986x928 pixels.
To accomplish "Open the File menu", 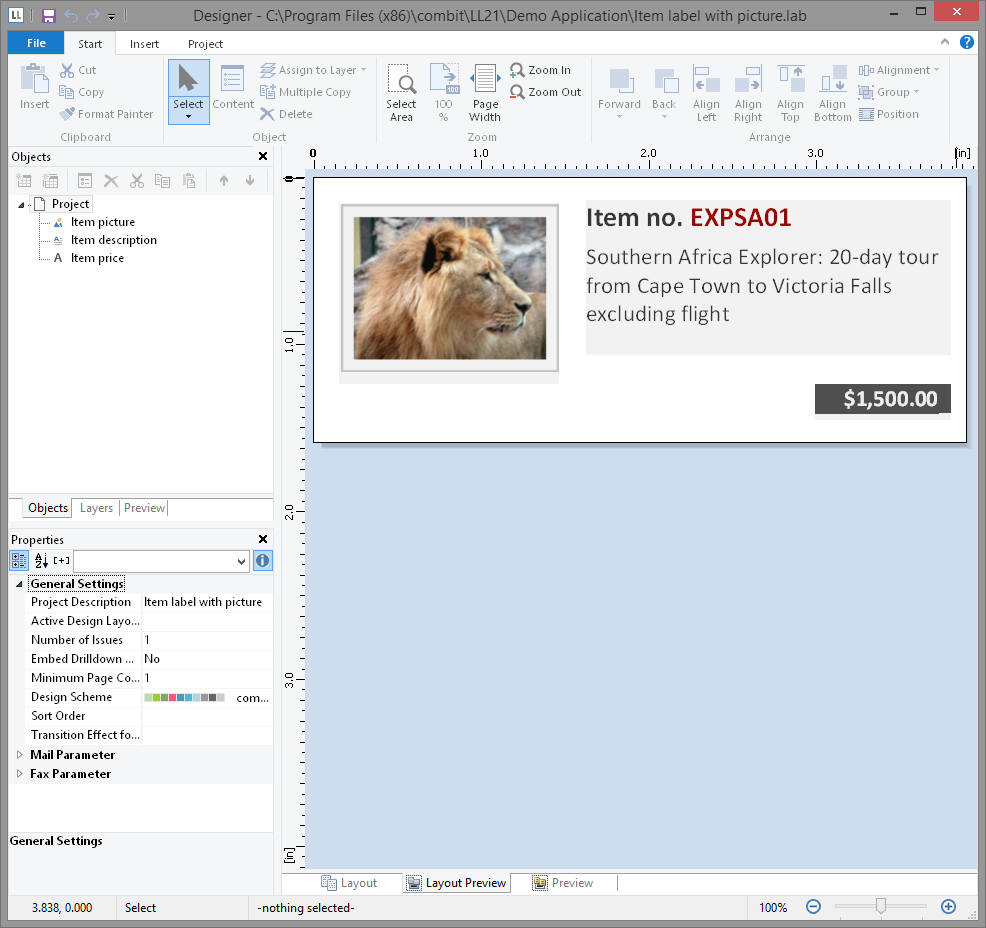I will tap(36, 44).
